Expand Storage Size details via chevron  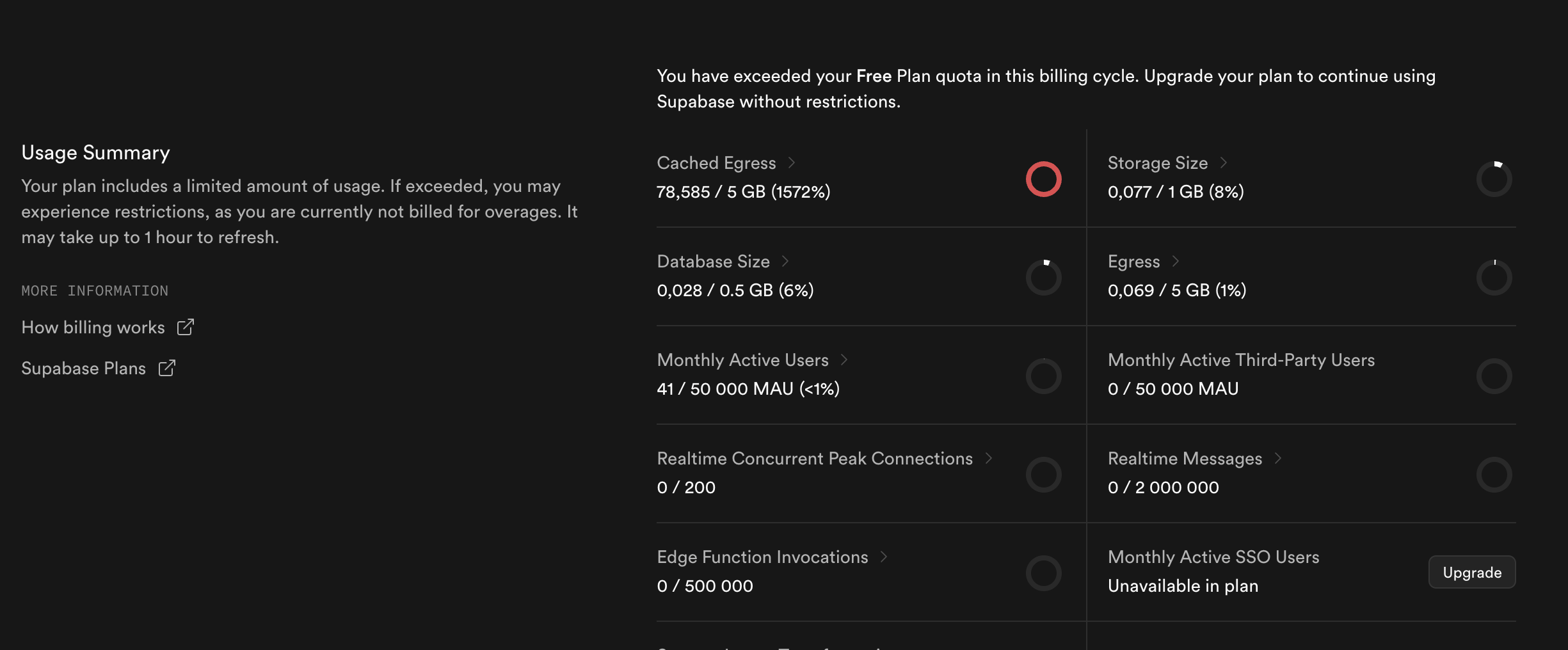click(1224, 162)
